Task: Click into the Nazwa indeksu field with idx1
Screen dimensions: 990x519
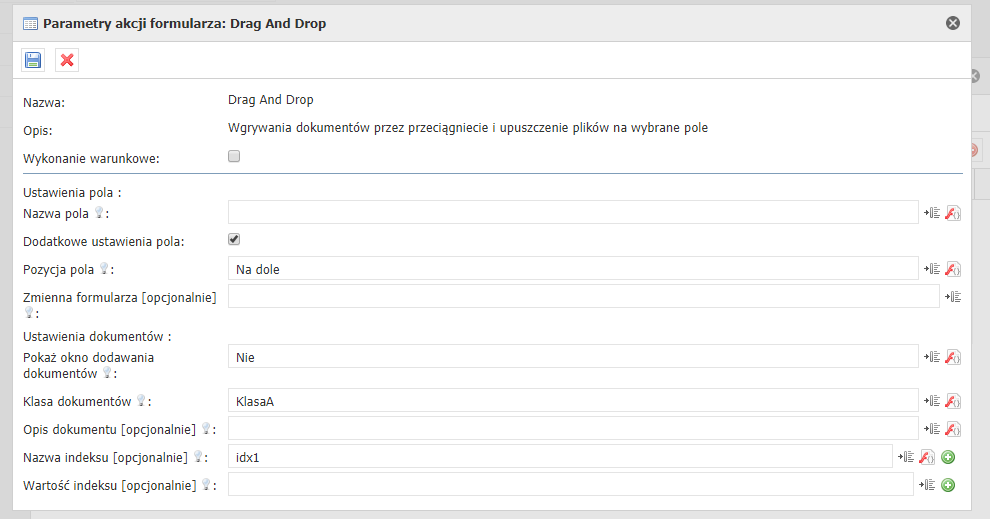Action: tap(560, 456)
